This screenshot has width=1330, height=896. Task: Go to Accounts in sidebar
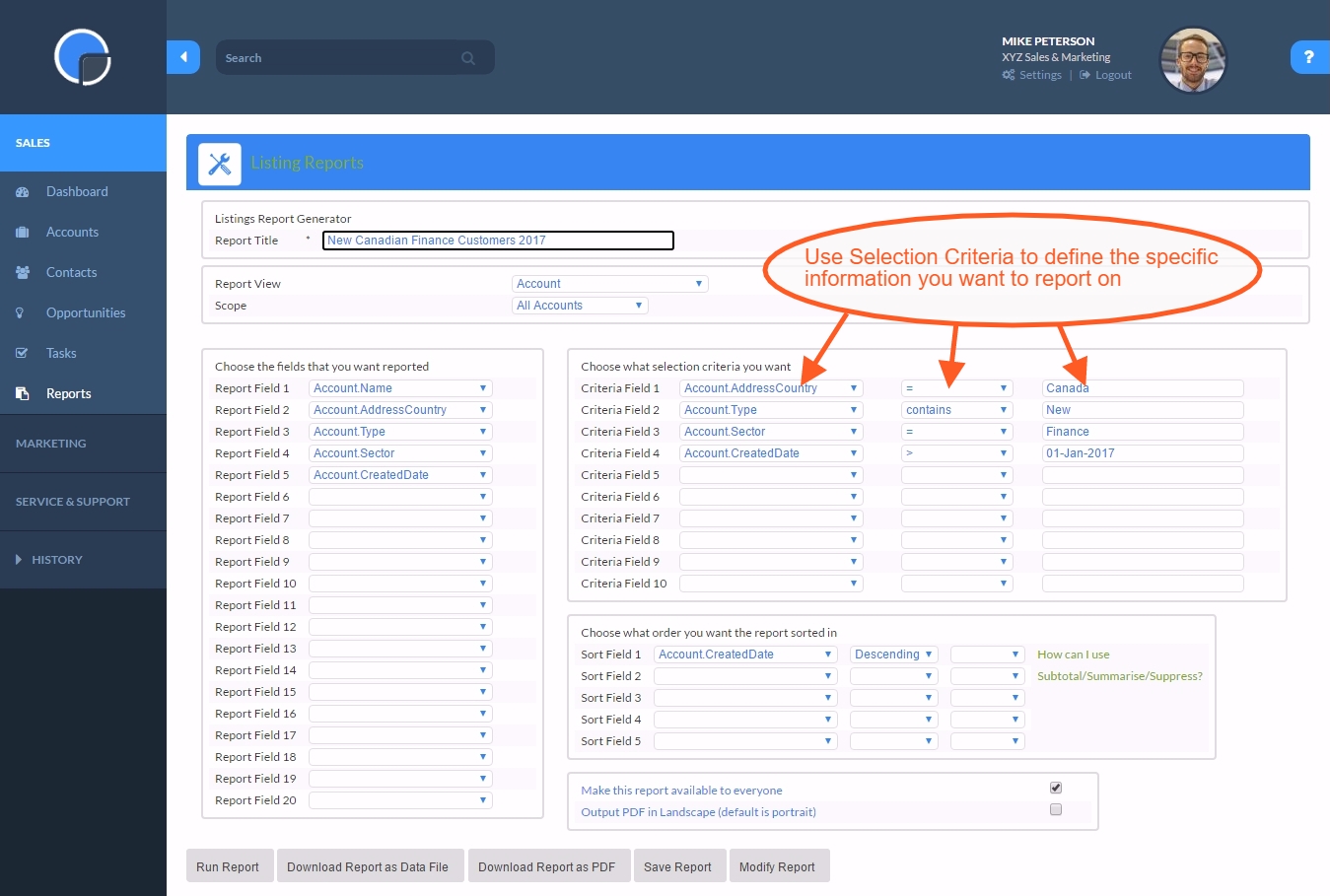pyautogui.click(x=72, y=233)
